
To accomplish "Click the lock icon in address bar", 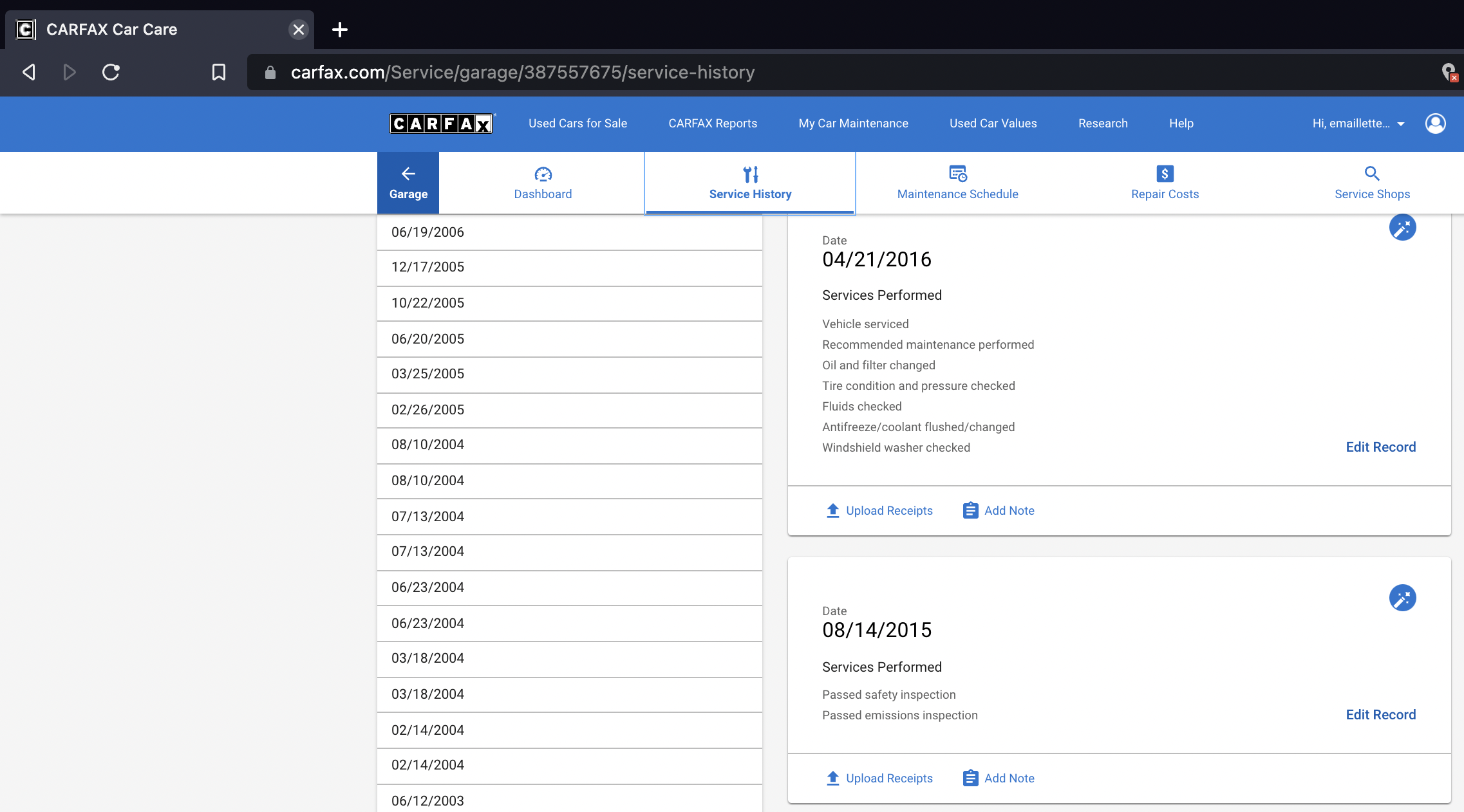I will (x=270, y=73).
